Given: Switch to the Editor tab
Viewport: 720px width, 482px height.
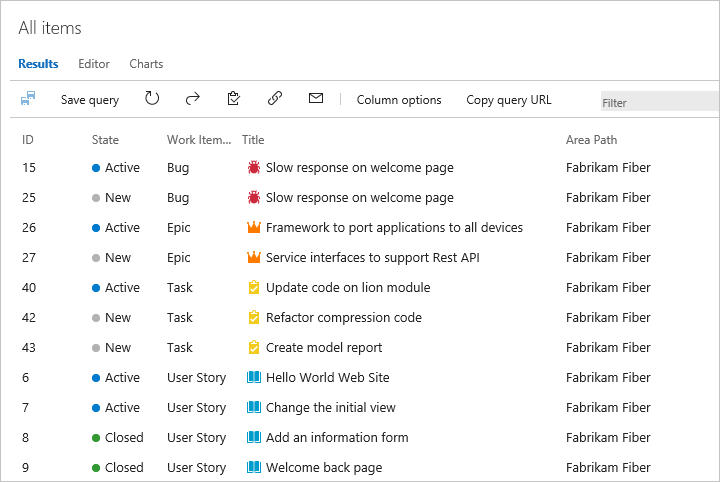Looking at the screenshot, I should (x=94, y=64).
